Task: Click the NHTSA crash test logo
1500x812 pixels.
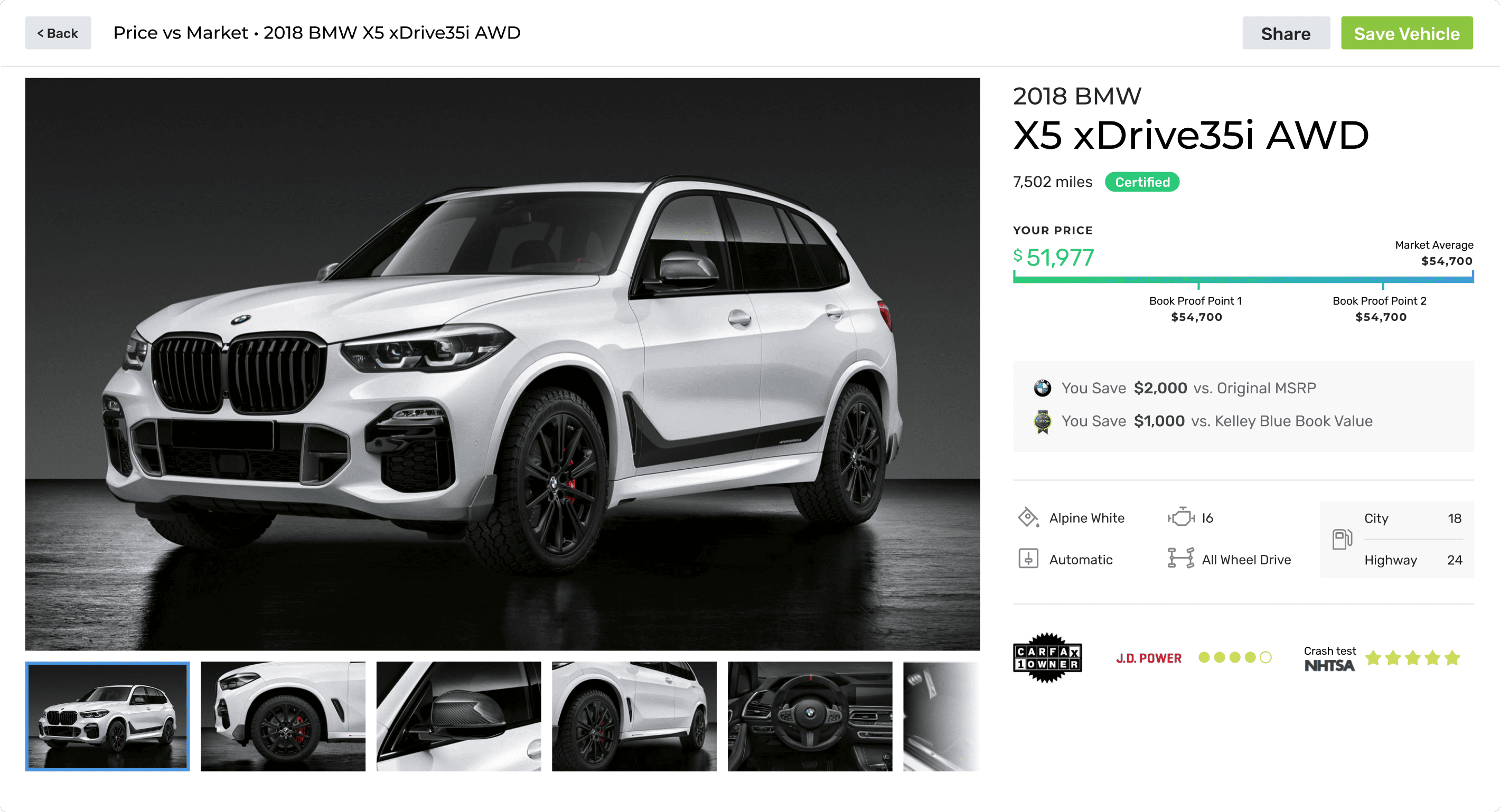Action: tap(1329, 665)
